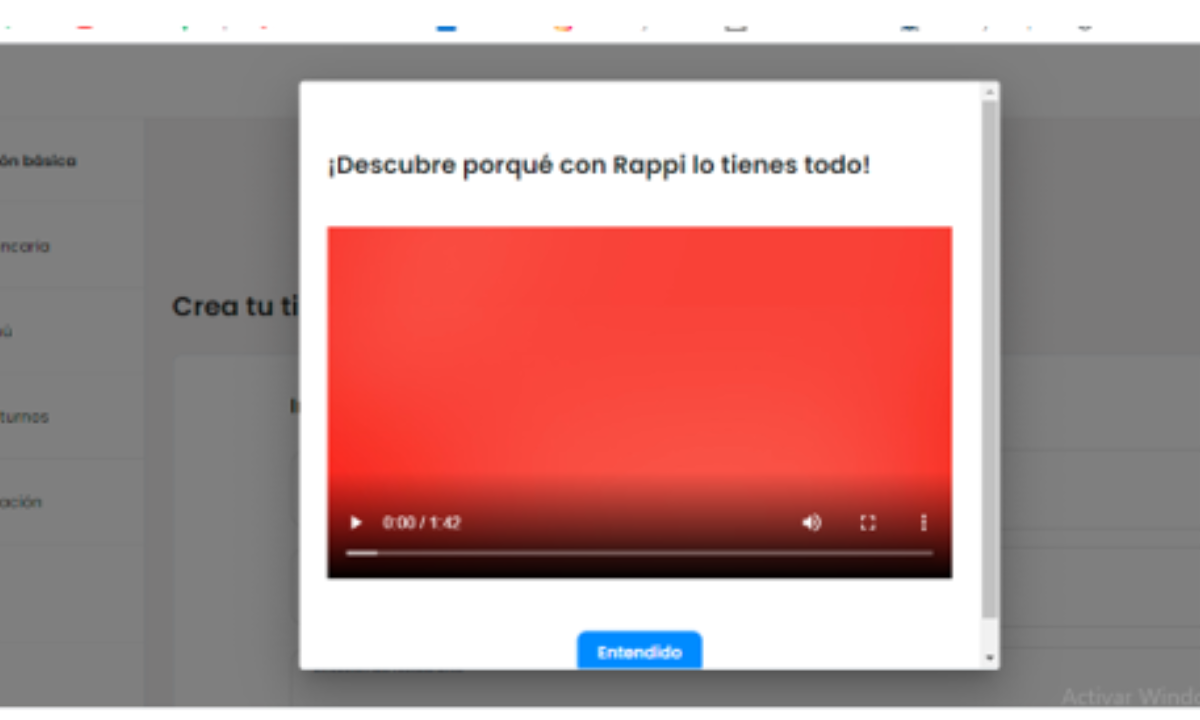Play the Rappi promotional video
This screenshot has width=1200, height=720.
click(x=356, y=521)
